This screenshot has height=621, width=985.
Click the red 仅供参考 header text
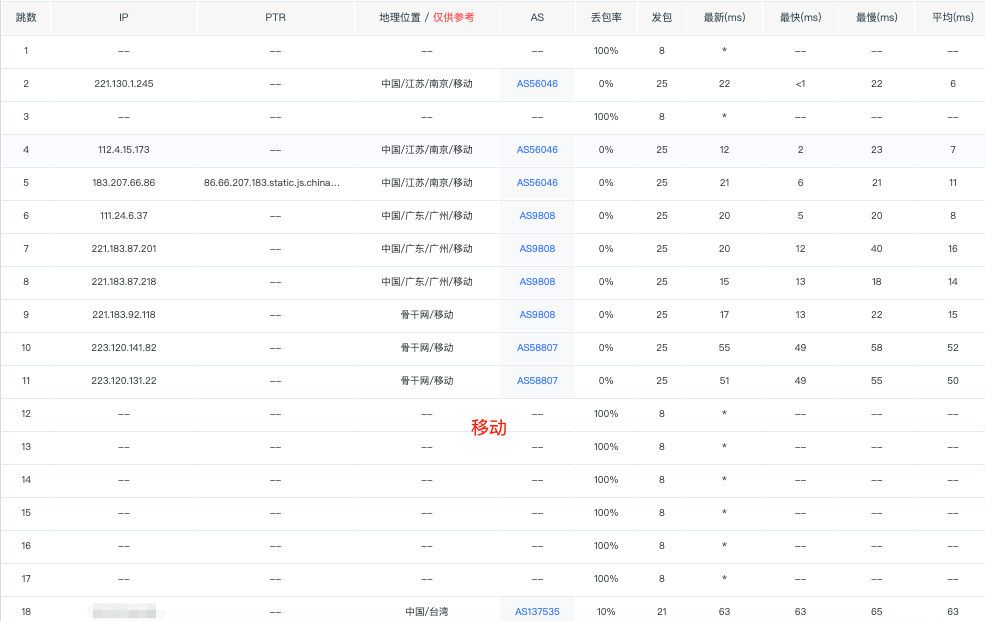click(453, 18)
